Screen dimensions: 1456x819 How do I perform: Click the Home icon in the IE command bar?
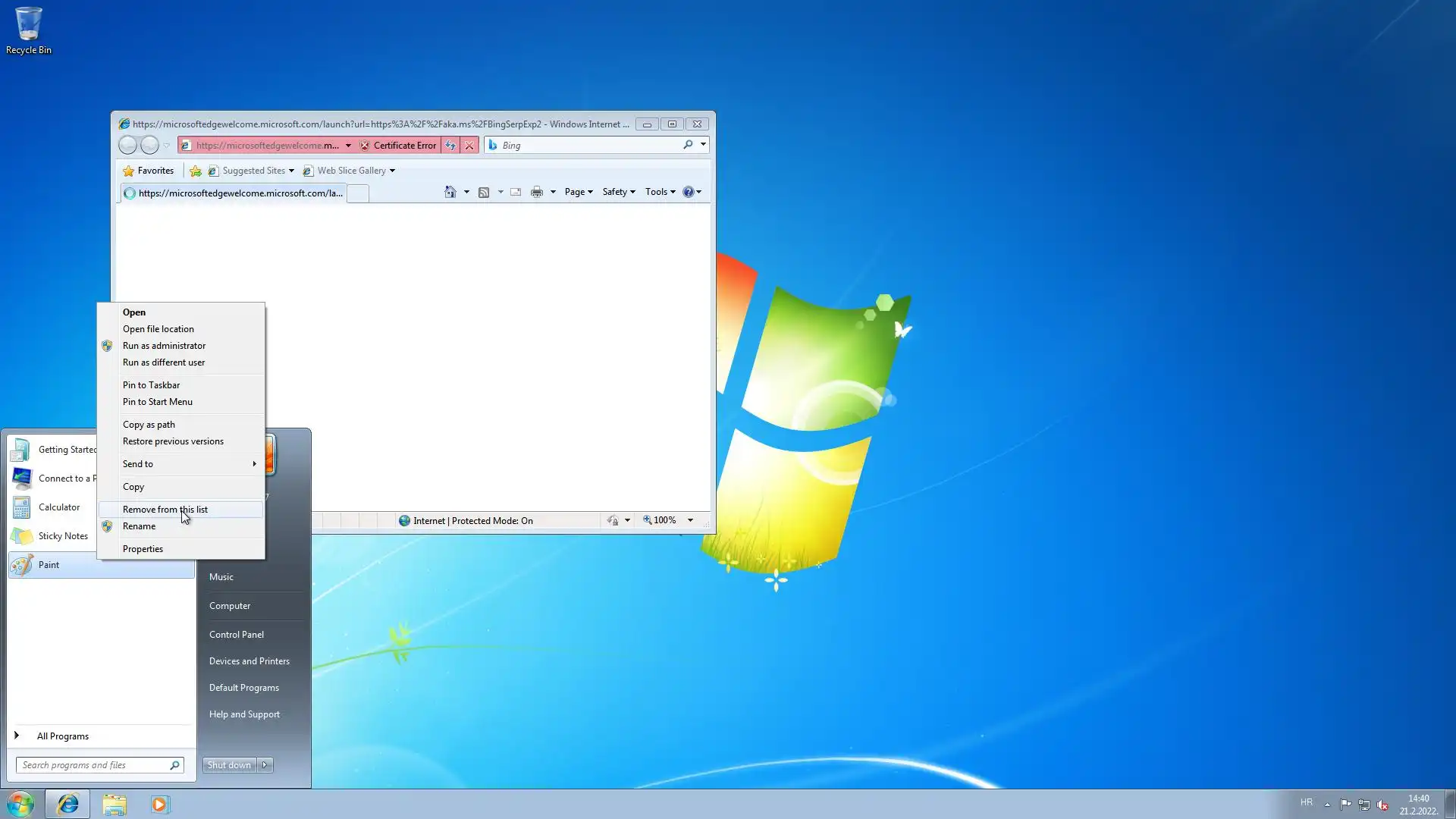tap(450, 192)
